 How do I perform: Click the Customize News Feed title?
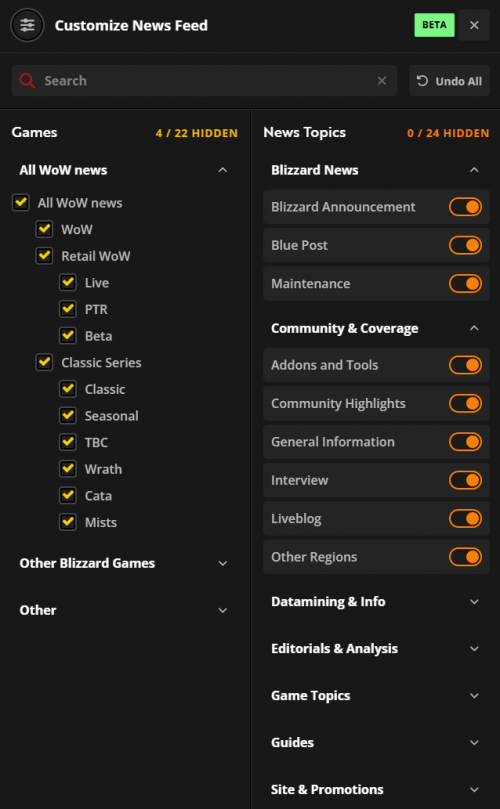[131, 25]
